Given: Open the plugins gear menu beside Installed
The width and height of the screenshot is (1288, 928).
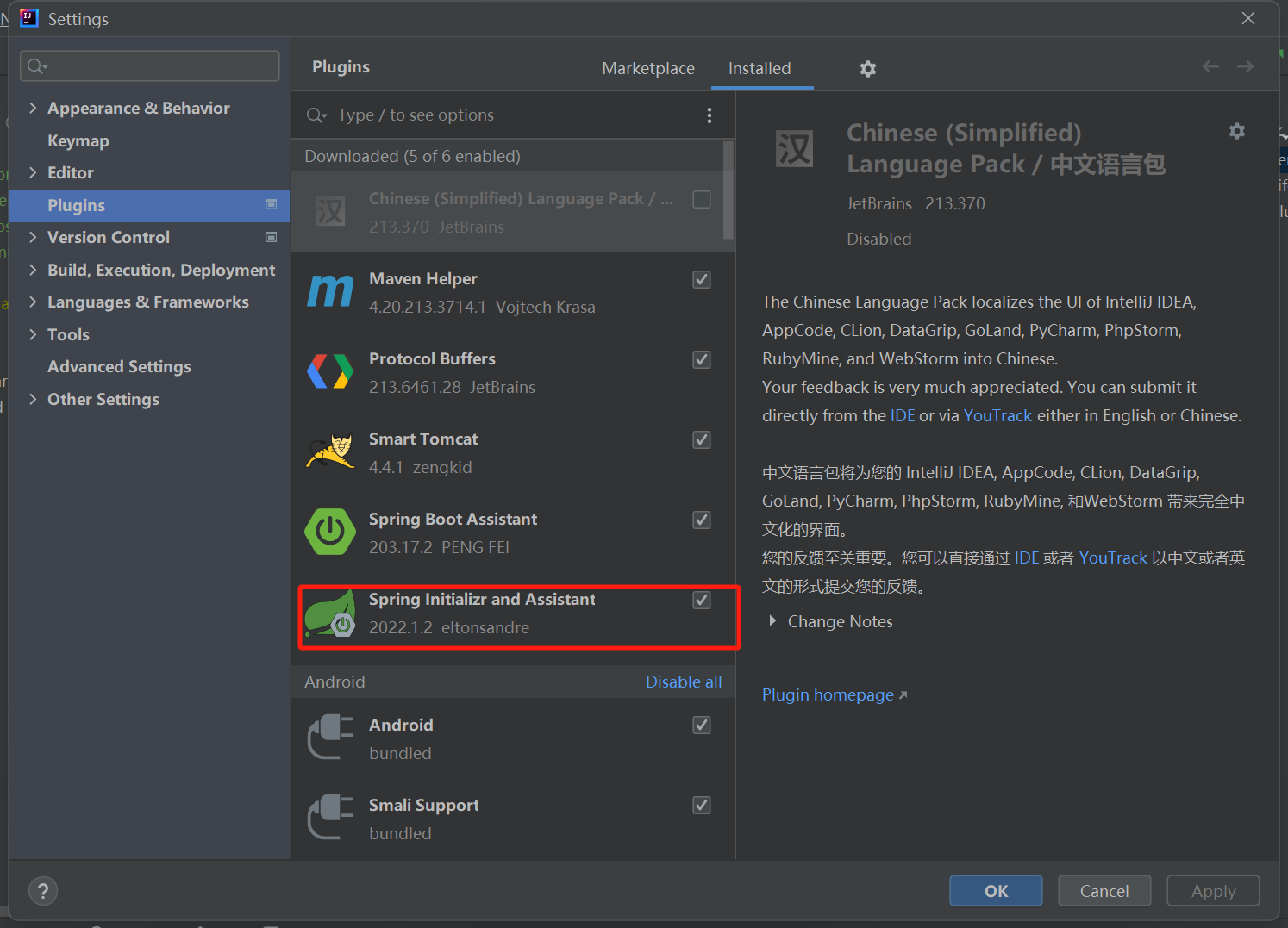Looking at the screenshot, I should [x=868, y=69].
